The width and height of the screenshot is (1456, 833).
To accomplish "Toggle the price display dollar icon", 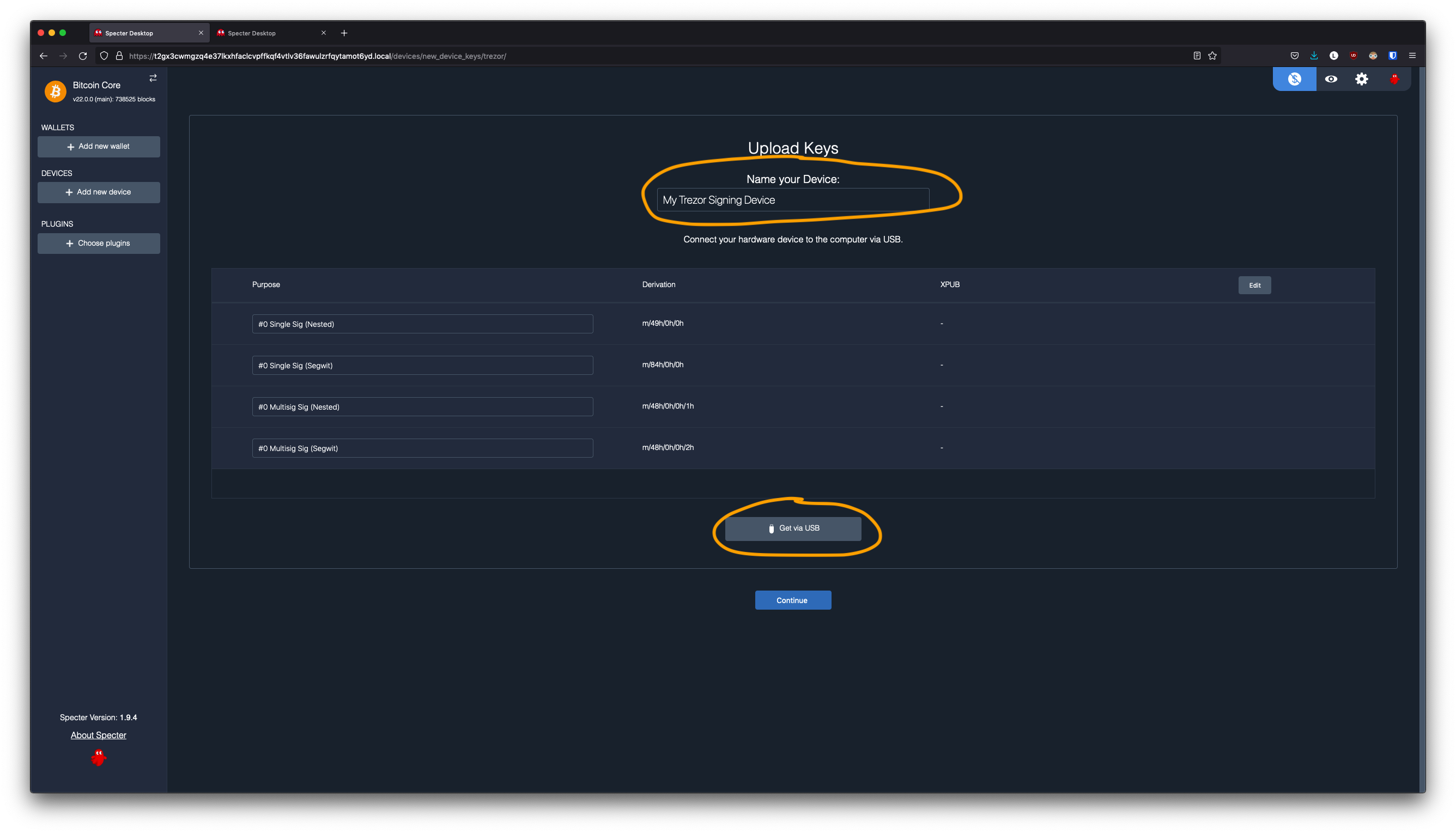I will pos(1294,79).
